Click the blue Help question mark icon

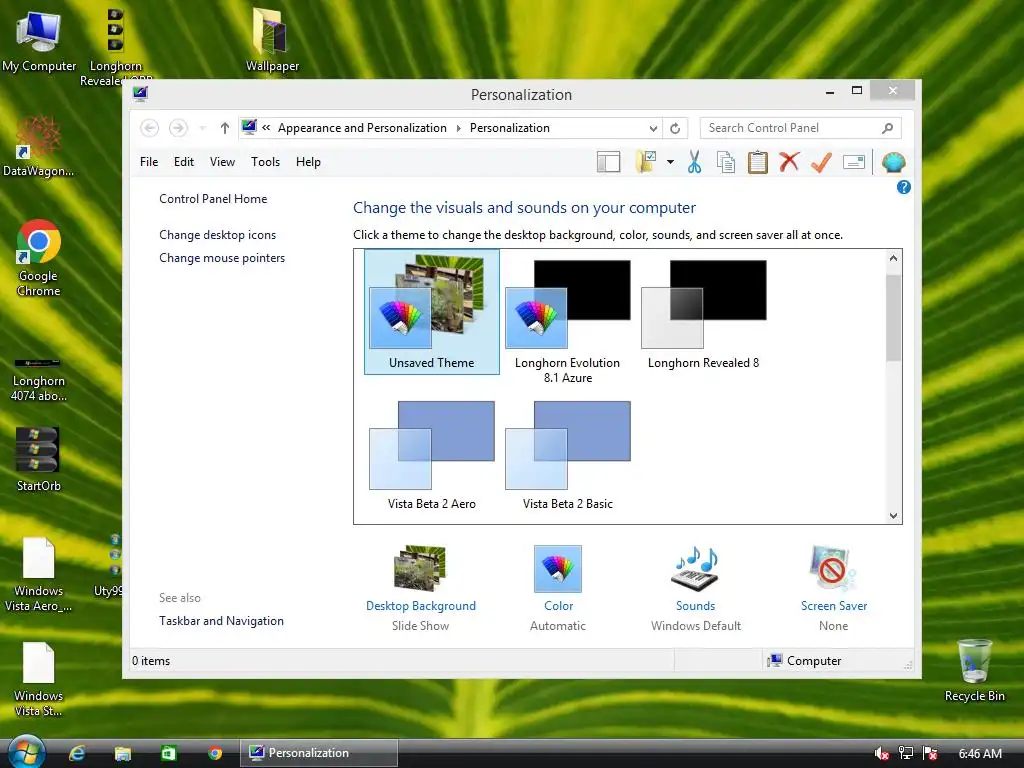903,187
